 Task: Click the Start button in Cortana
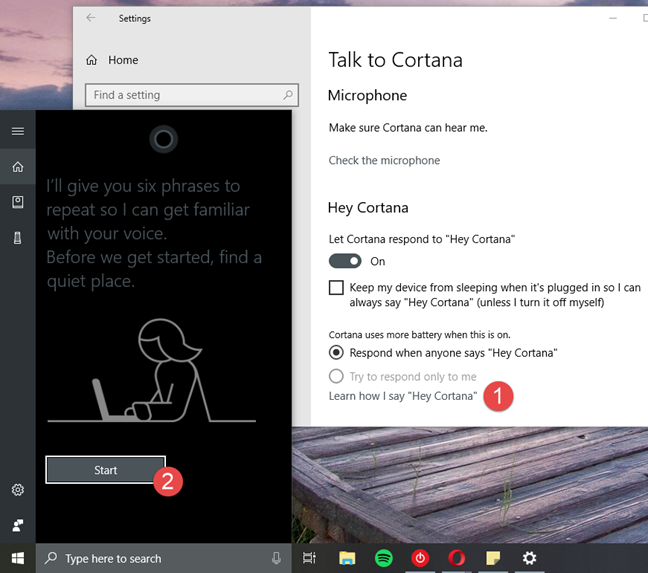106,470
